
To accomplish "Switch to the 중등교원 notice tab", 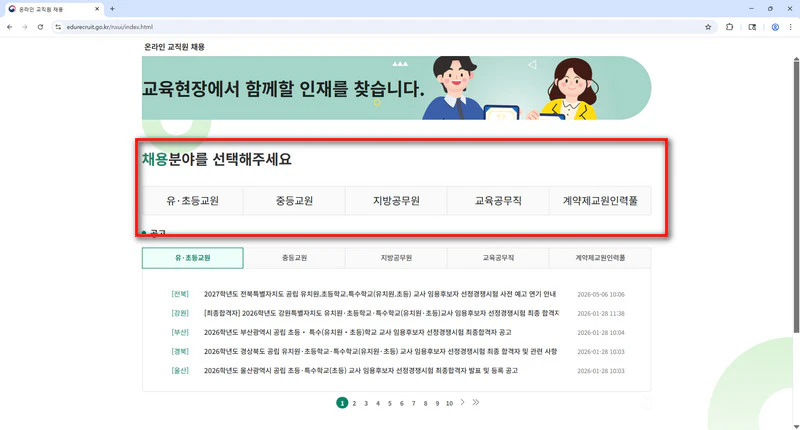I will point(294,258).
